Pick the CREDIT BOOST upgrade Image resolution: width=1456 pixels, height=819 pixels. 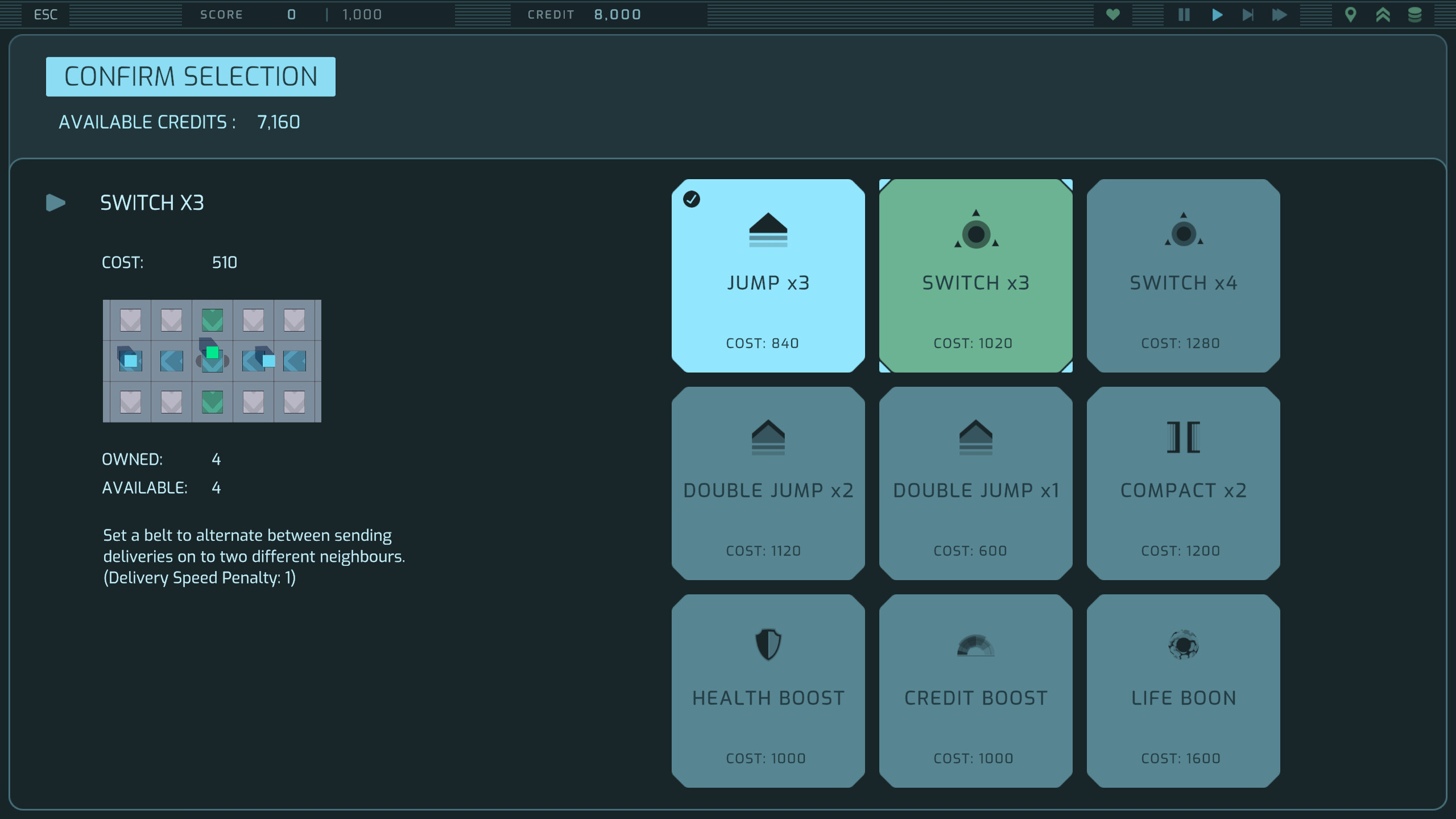click(975, 691)
